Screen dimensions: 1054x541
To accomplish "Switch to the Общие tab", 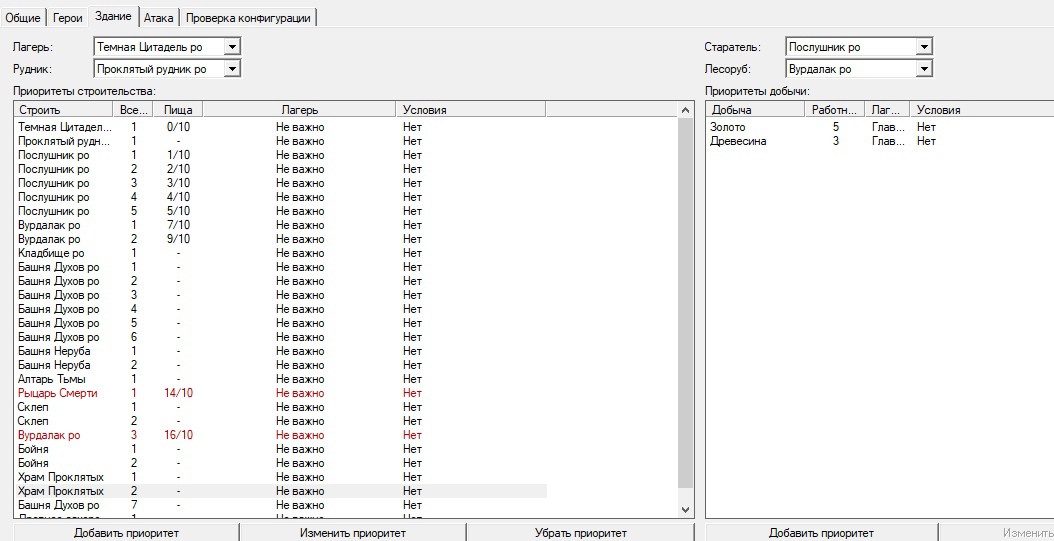I will [x=23, y=18].
